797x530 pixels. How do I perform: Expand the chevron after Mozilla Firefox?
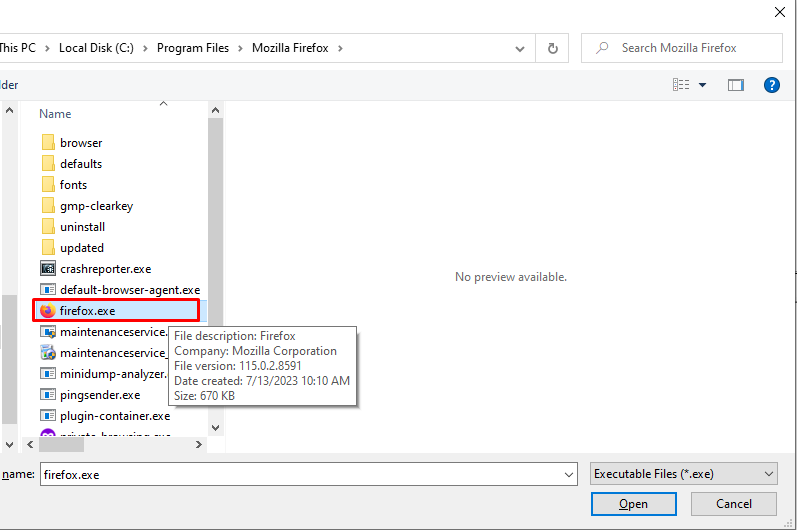point(340,48)
